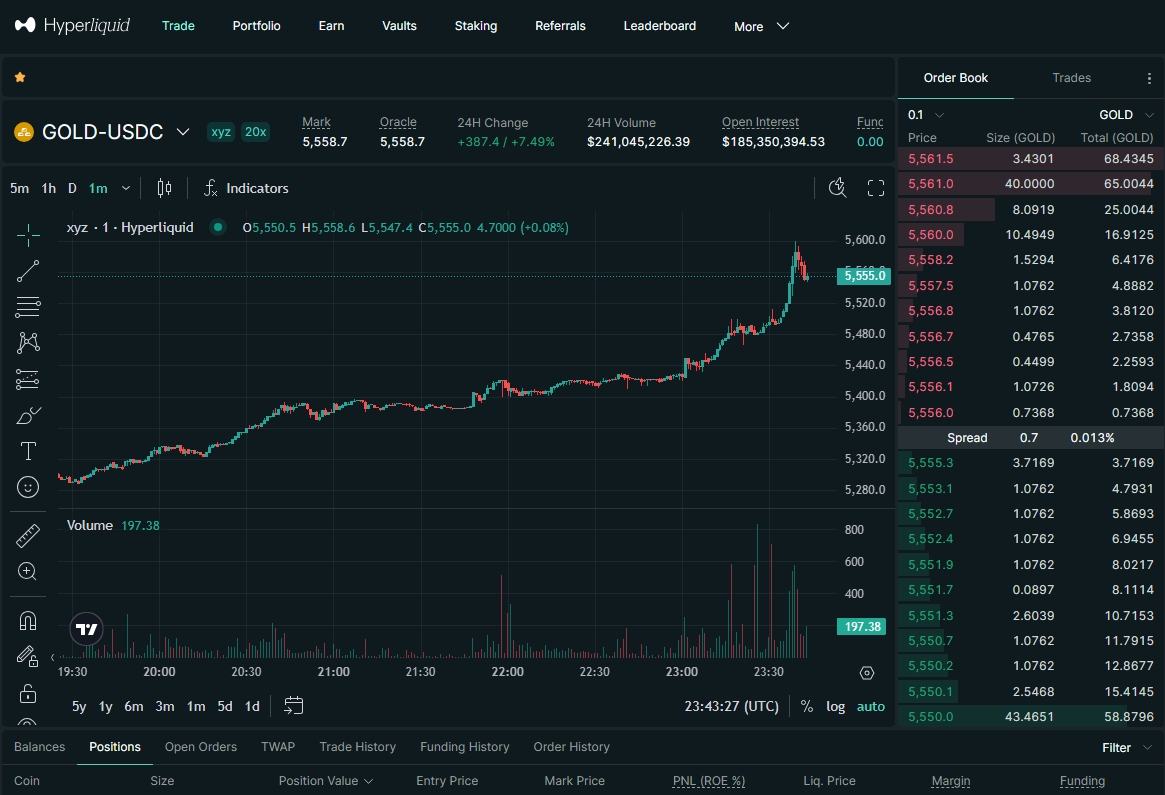The width and height of the screenshot is (1165, 795).
Task: Select the trend line drawing tool
Action: point(27,271)
